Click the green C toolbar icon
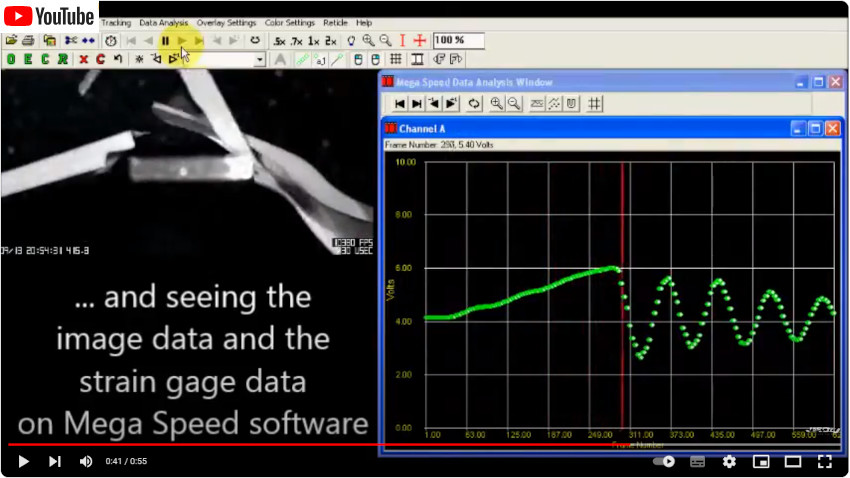This screenshot has height=478, width=850. [x=46, y=59]
